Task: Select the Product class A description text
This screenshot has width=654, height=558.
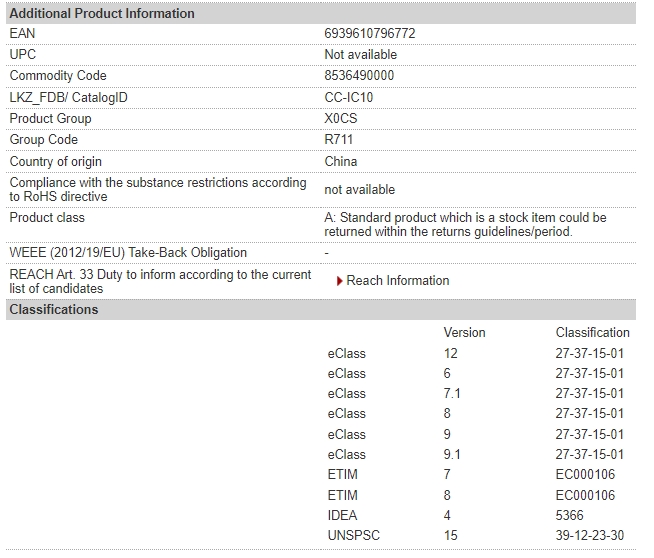Action: (x=465, y=224)
